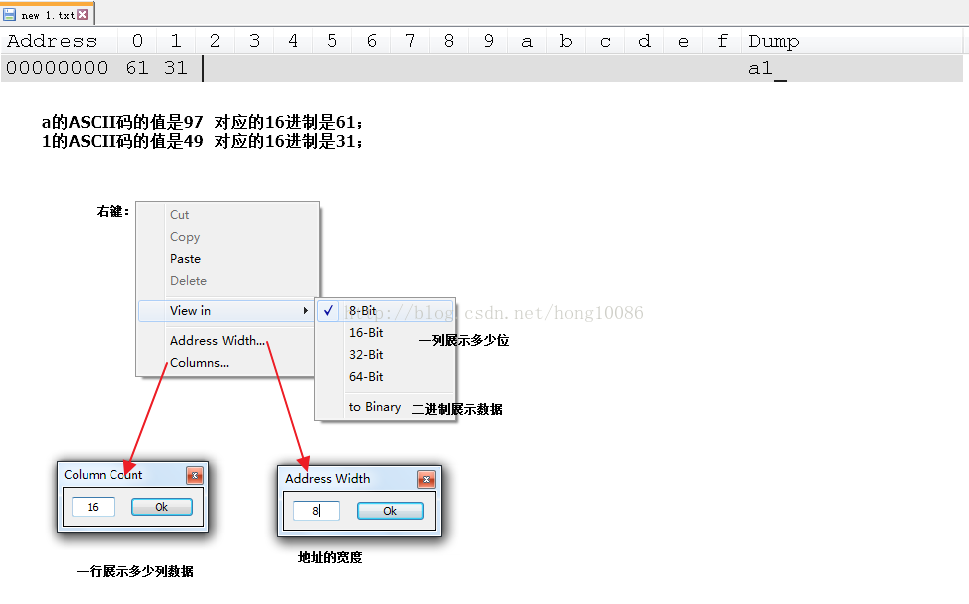The height and width of the screenshot is (604, 969).
Task: Choose Paste from the context menu
Action: (x=185, y=258)
